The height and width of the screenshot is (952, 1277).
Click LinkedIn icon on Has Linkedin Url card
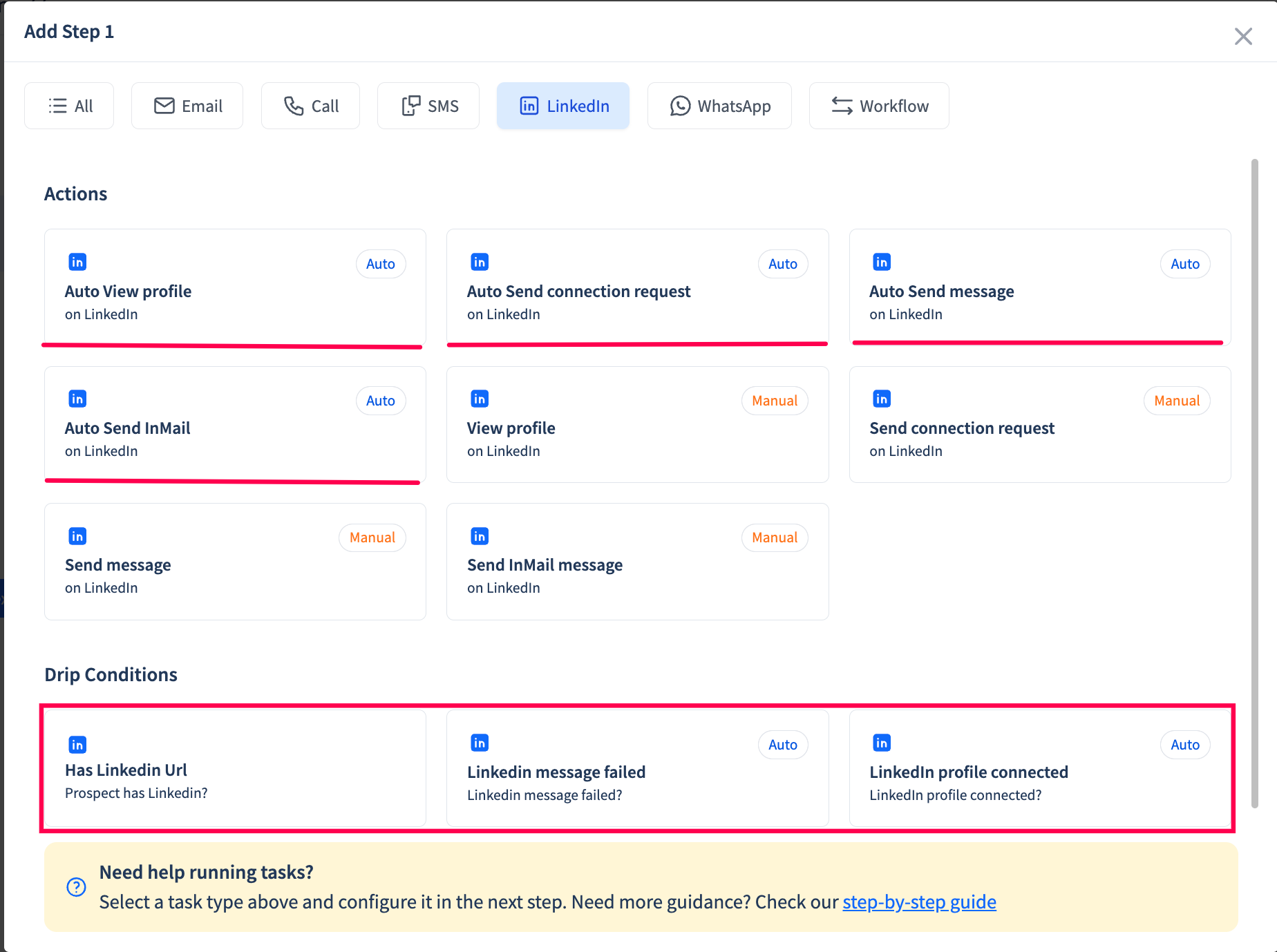[77, 745]
